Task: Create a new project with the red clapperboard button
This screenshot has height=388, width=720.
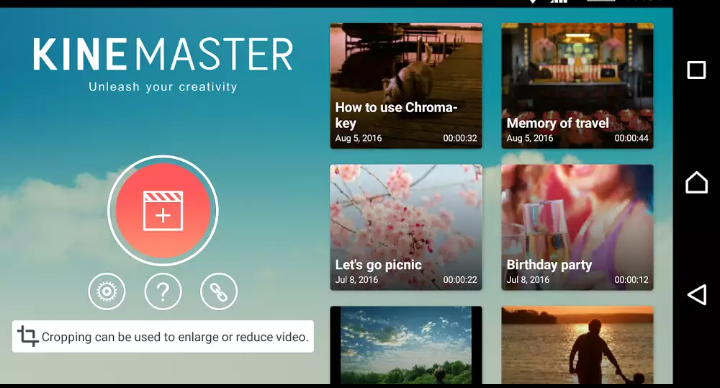Action: 163,210
